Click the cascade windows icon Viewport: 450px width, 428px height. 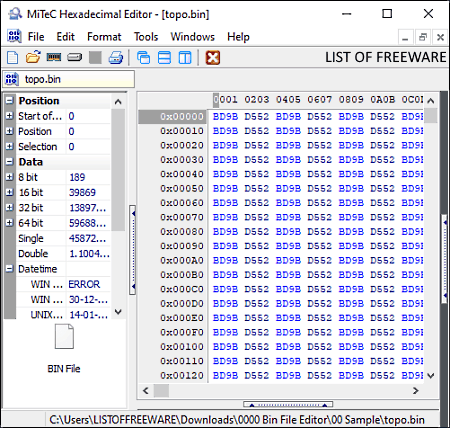(143, 58)
